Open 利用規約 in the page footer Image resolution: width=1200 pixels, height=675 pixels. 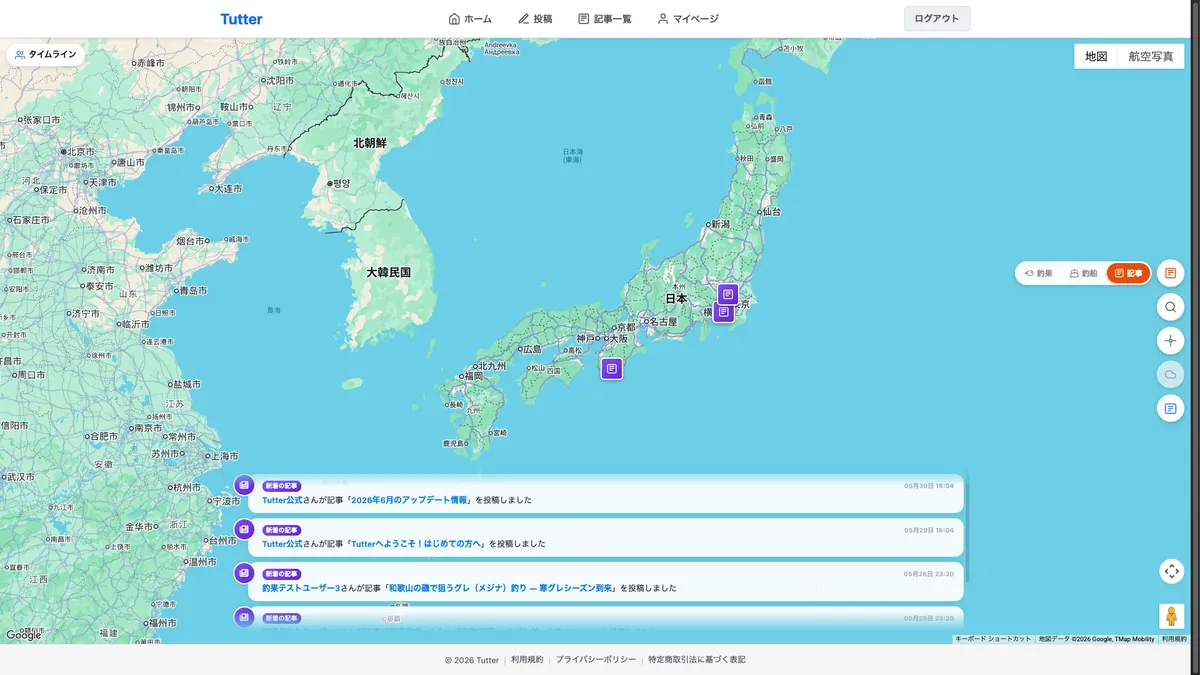pyautogui.click(x=527, y=660)
